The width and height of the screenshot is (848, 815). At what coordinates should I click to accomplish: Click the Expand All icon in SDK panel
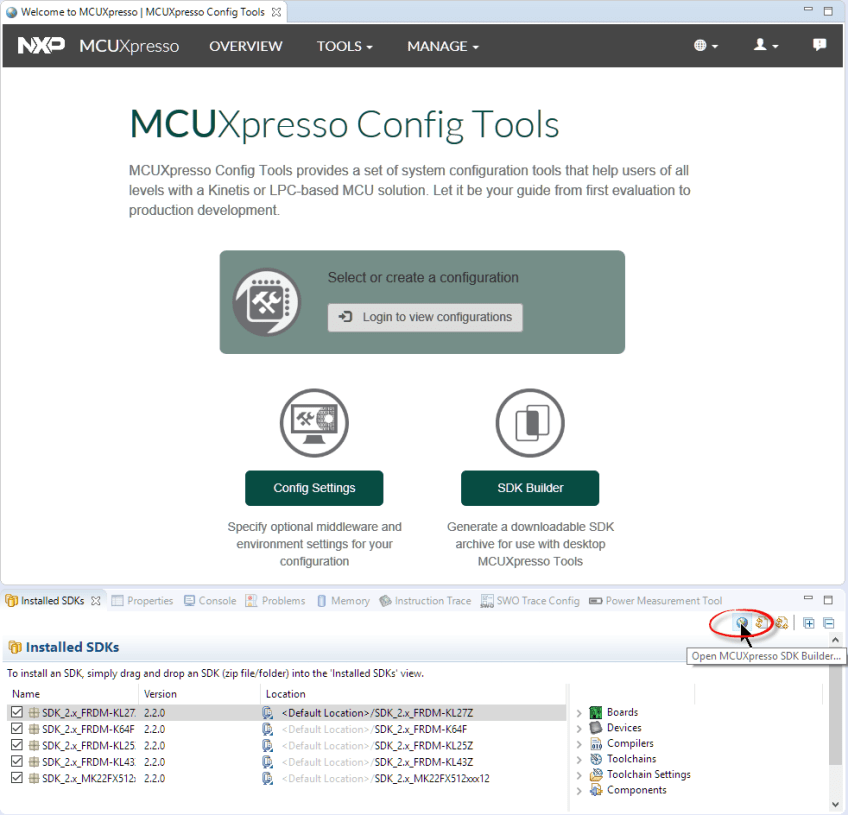[x=809, y=623]
